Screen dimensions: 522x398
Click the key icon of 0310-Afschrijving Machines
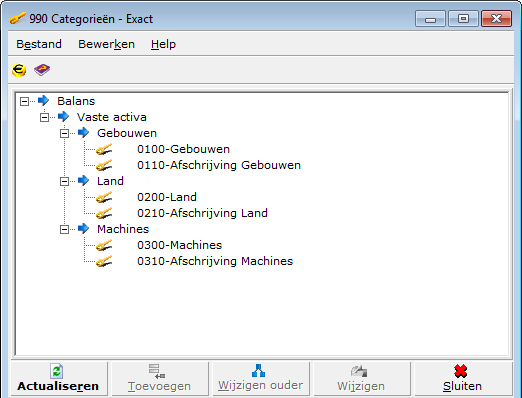104,261
